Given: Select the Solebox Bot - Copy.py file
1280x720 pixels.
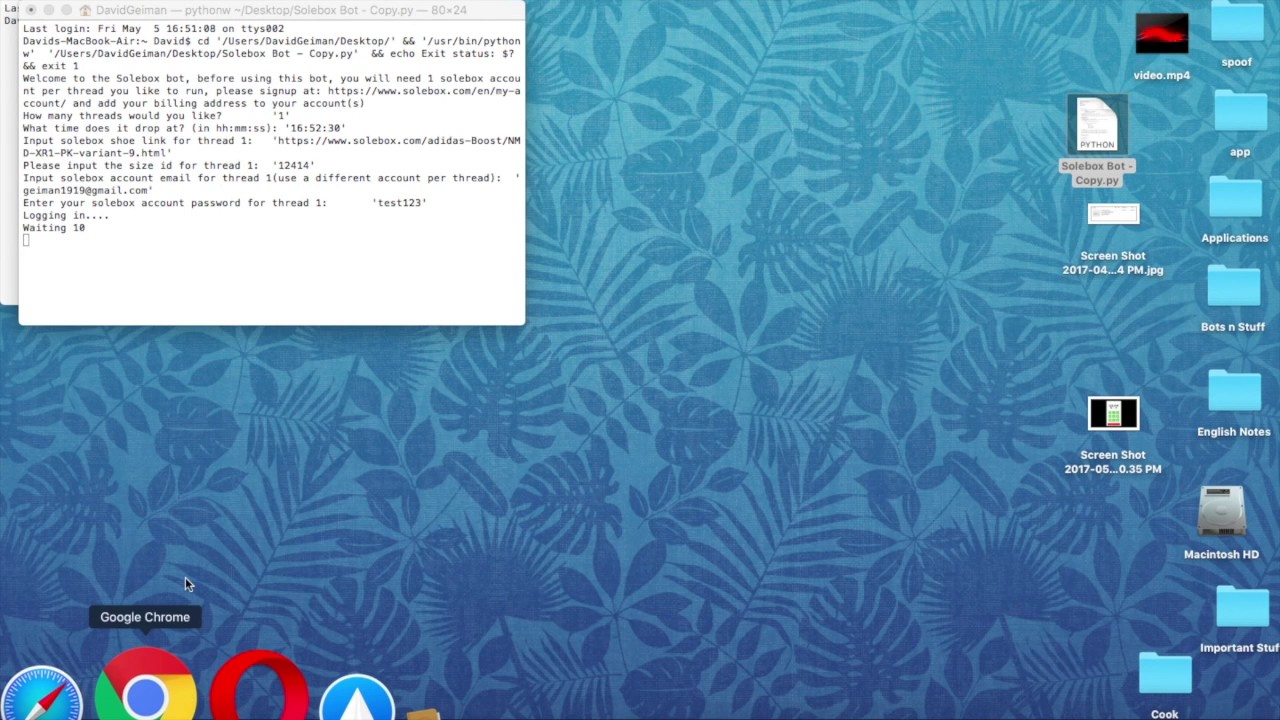Looking at the screenshot, I should pyautogui.click(x=1097, y=125).
